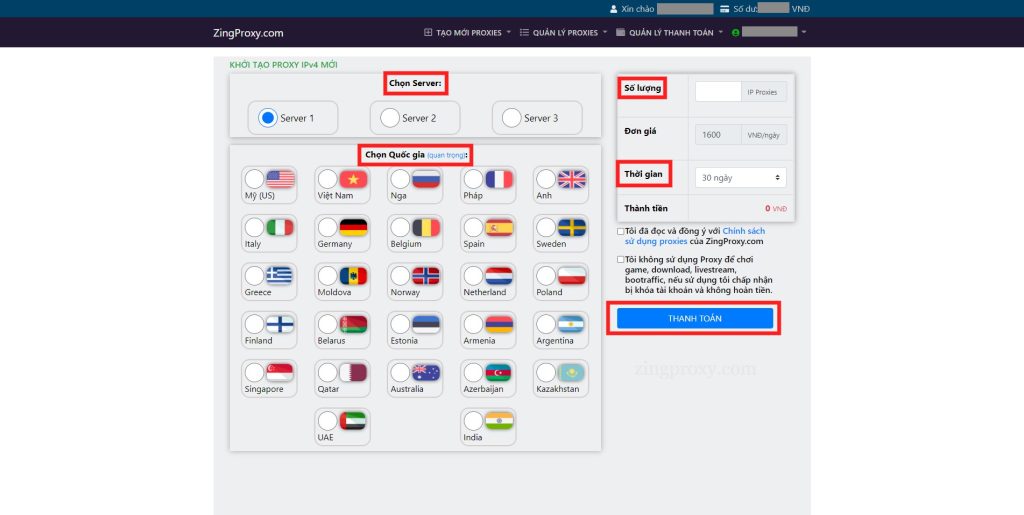Click the green online status icon
1024x515 pixels.
pyautogui.click(x=735, y=33)
